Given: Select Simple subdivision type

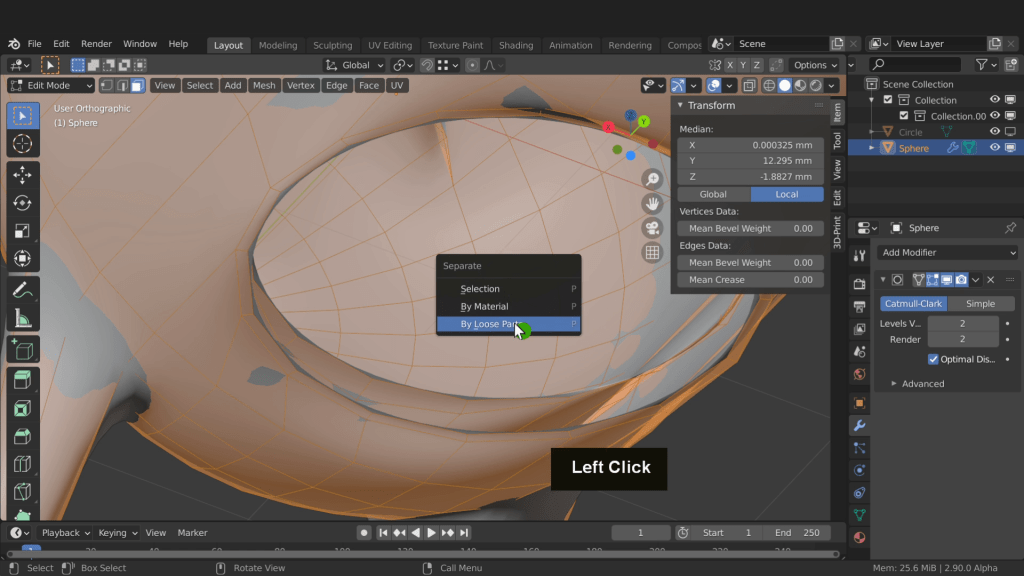Looking at the screenshot, I should point(980,304).
